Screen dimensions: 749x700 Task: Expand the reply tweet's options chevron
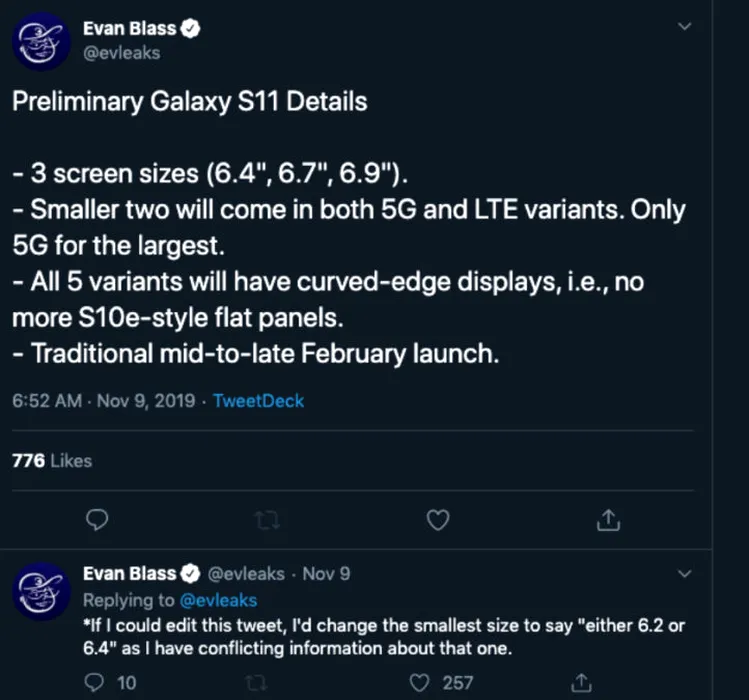click(x=684, y=574)
